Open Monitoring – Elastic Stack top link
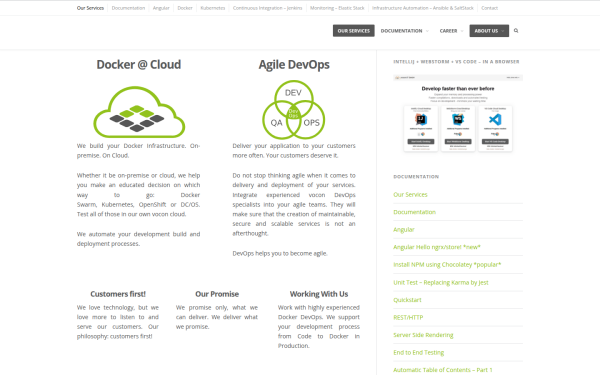The width and height of the screenshot is (600, 375). [x=337, y=8]
